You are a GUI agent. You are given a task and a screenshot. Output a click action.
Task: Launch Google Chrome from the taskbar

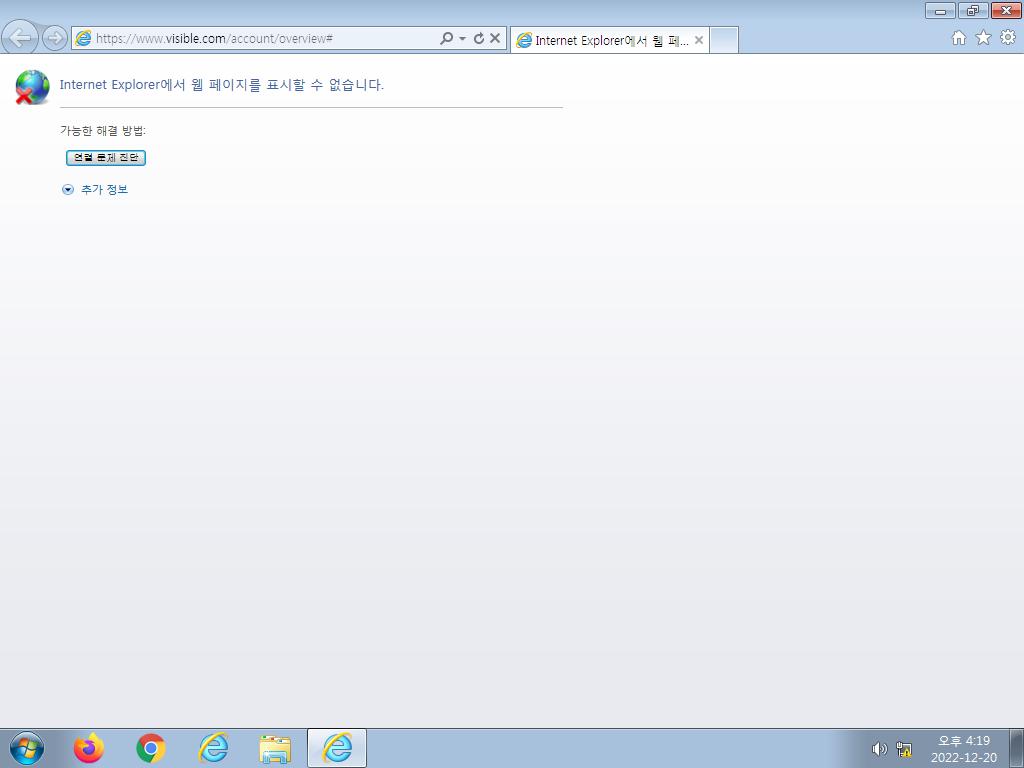(x=151, y=748)
